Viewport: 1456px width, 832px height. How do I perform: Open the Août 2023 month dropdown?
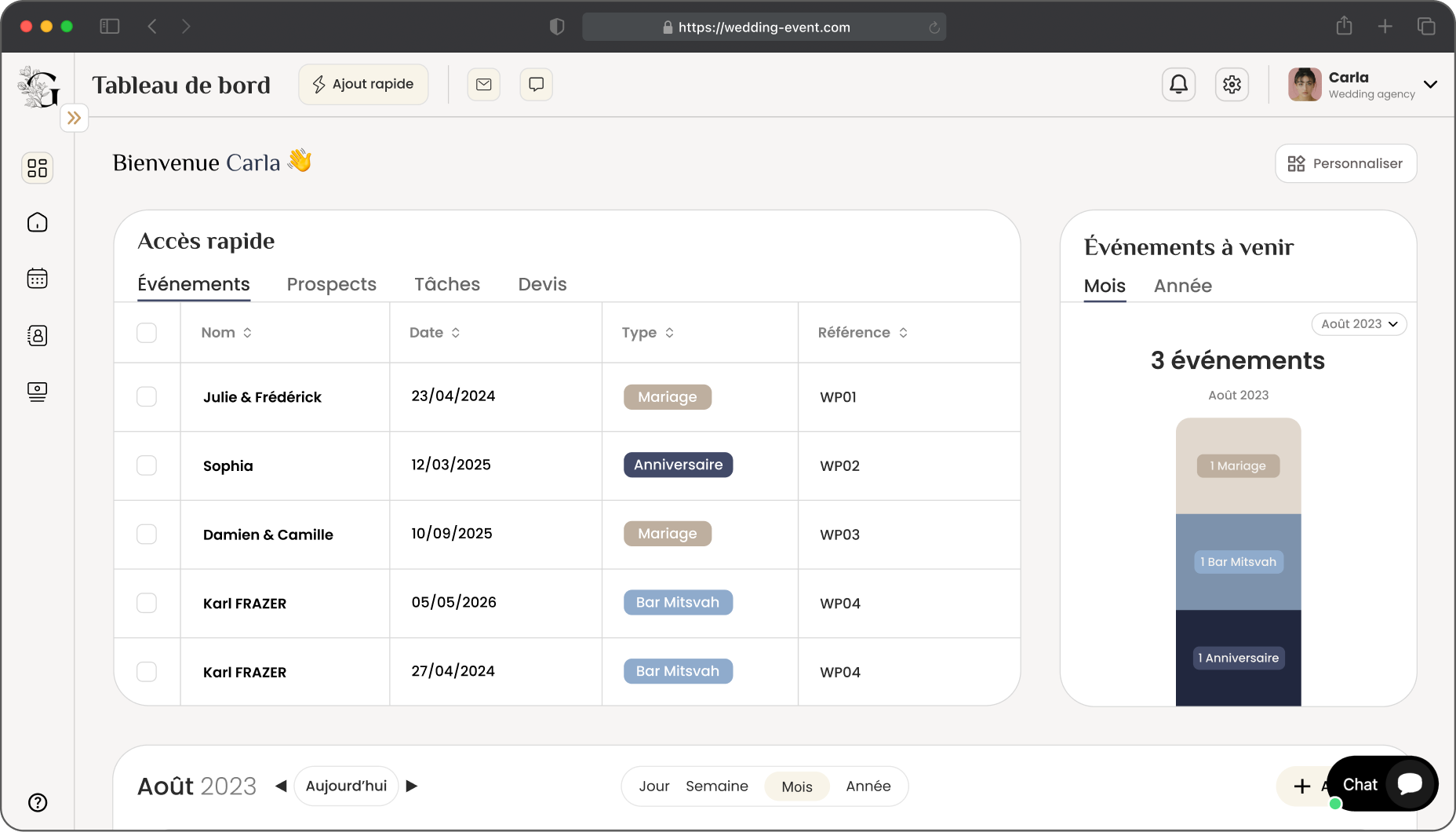point(1359,324)
